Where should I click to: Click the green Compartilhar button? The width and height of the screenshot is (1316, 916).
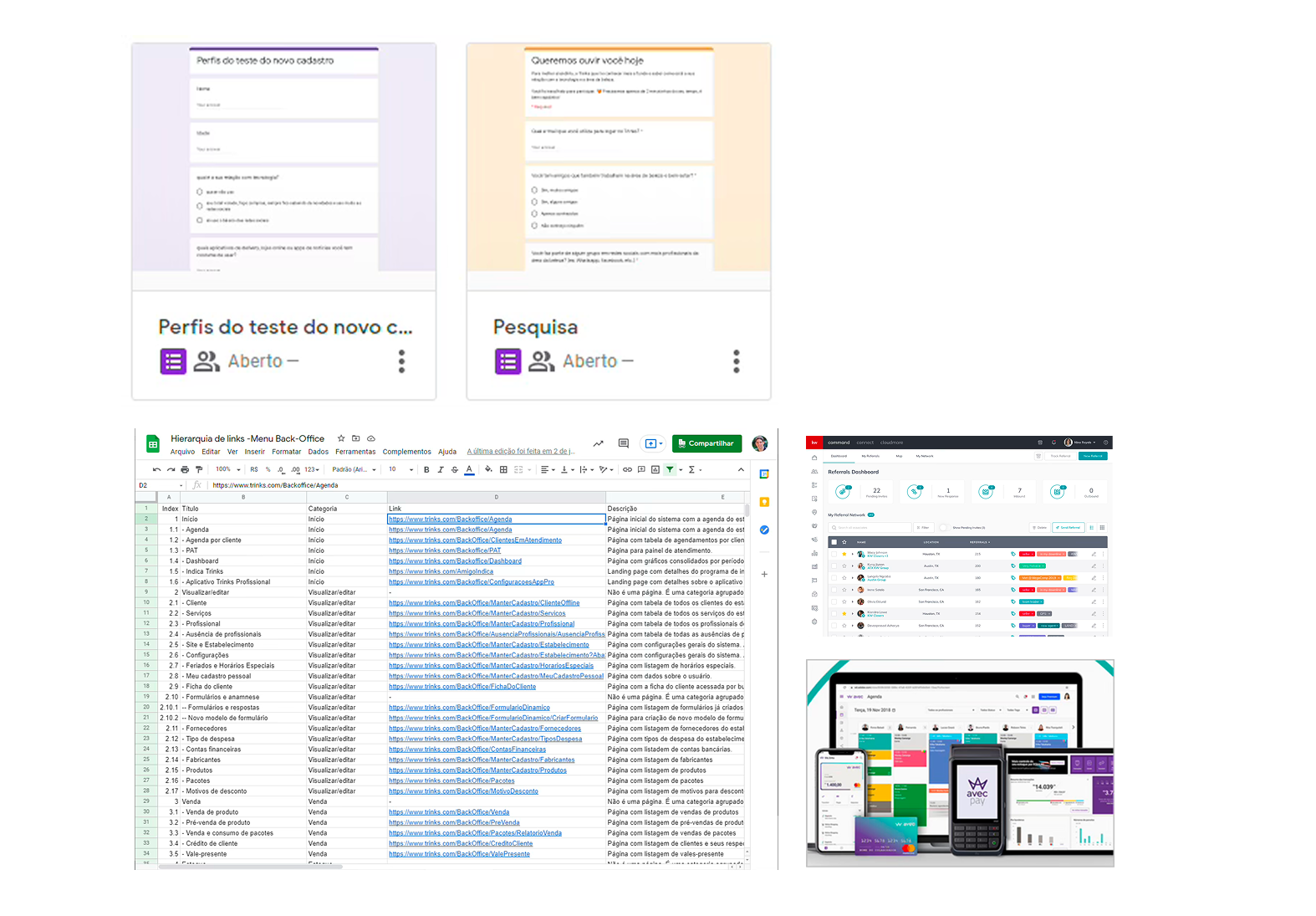click(706, 443)
